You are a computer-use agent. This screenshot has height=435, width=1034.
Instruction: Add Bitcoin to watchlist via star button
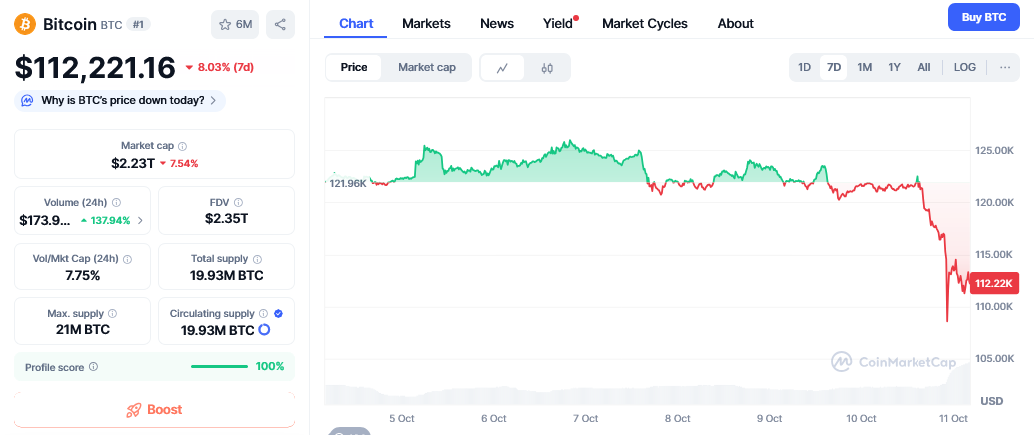234,24
